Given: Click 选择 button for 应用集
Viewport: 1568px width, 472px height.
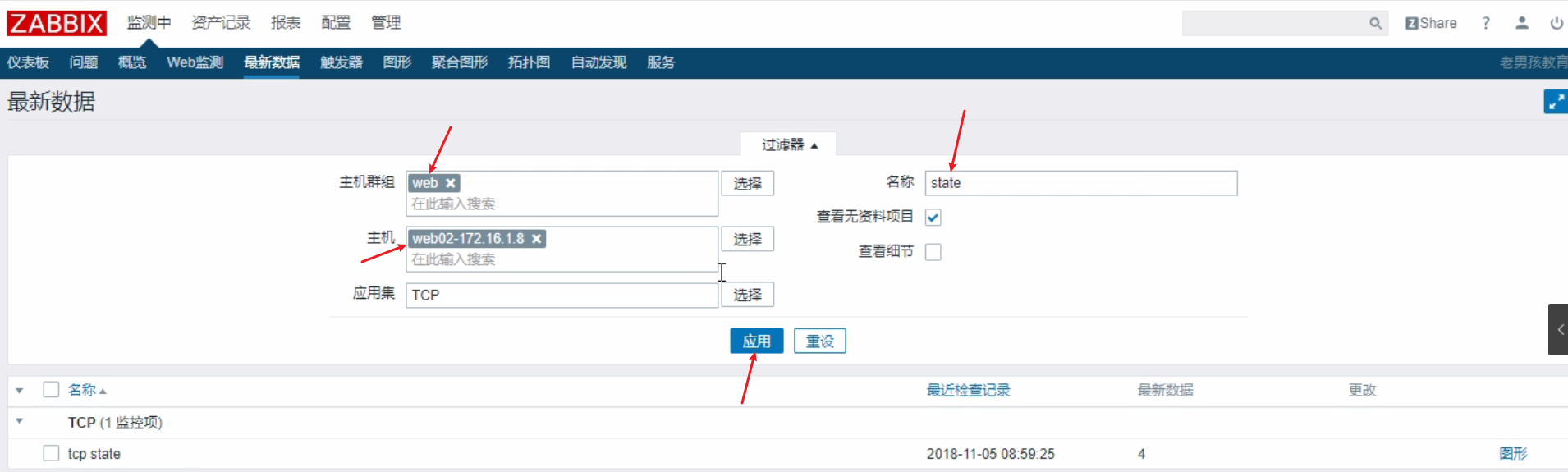Looking at the screenshot, I should (x=748, y=295).
